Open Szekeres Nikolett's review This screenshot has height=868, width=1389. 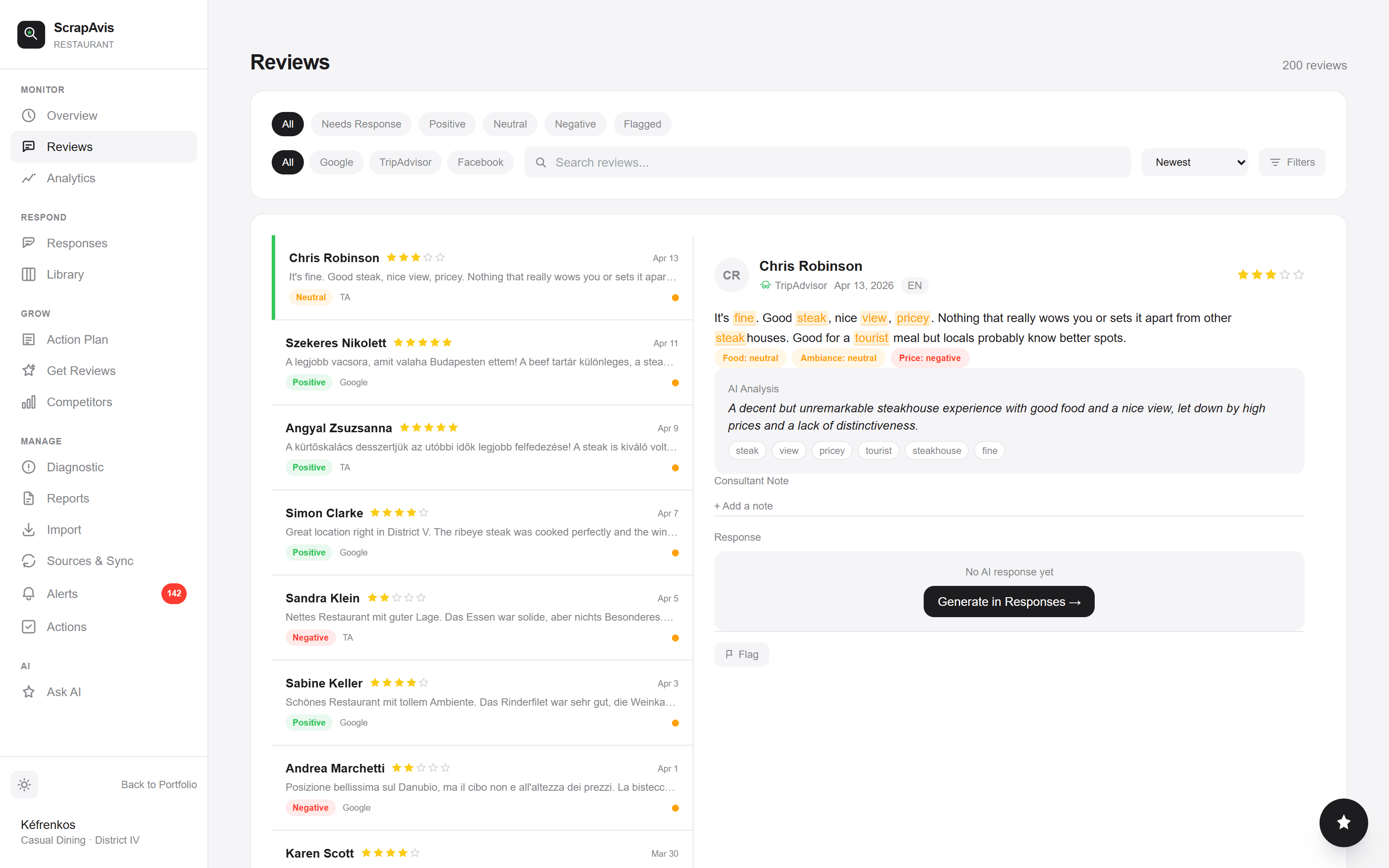pos(482,362)
